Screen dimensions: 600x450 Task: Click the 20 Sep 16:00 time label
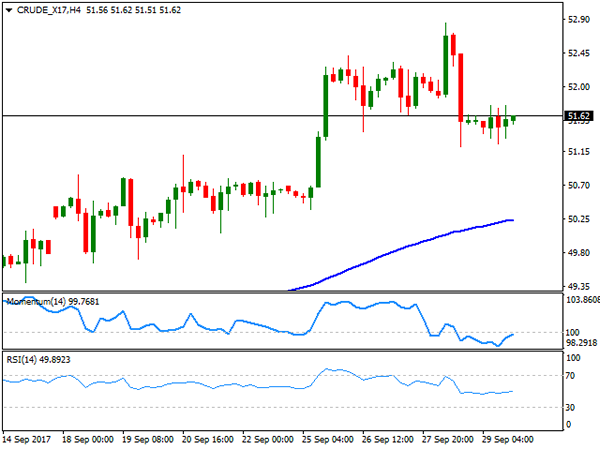(x=208, y=439)
